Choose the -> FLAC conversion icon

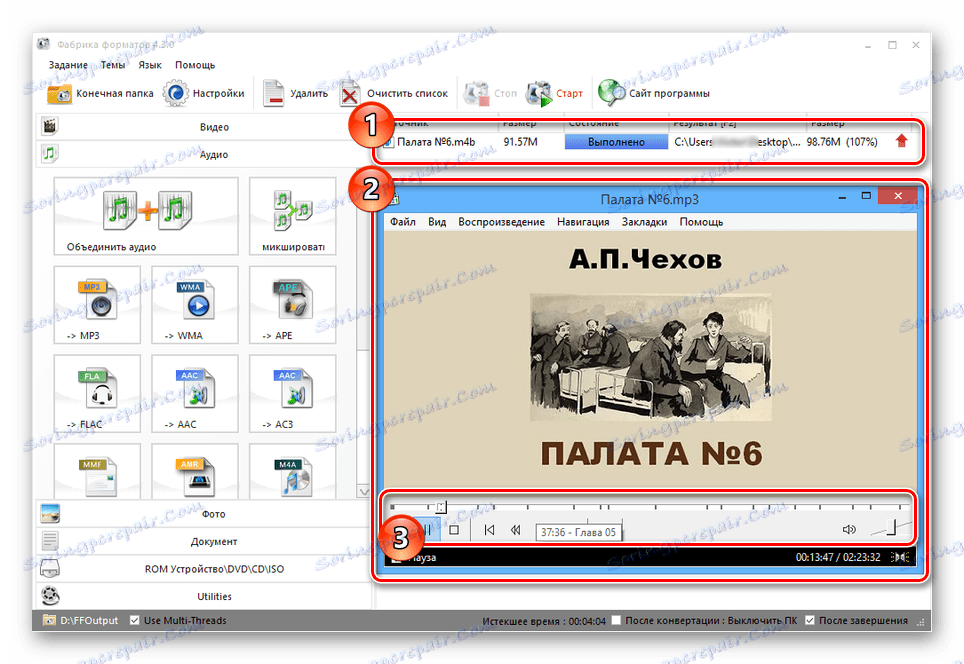coord(97,393)
